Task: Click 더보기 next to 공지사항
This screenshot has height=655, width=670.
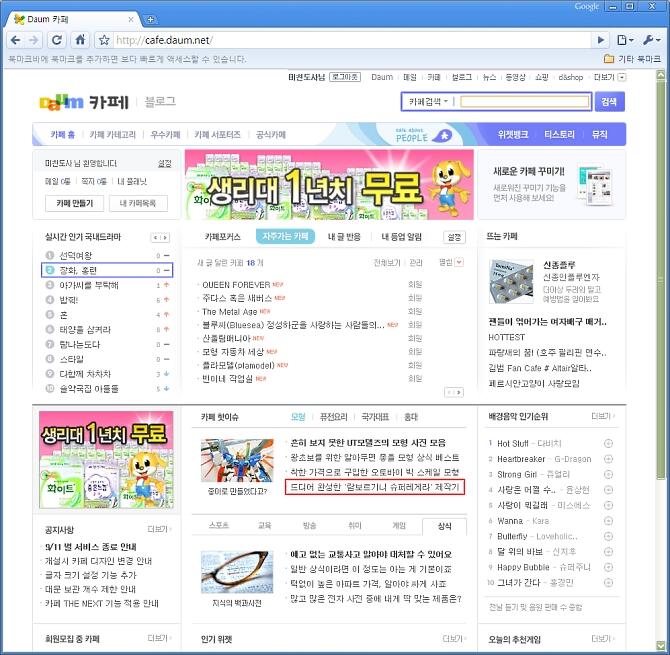Action: coord(159,529)
